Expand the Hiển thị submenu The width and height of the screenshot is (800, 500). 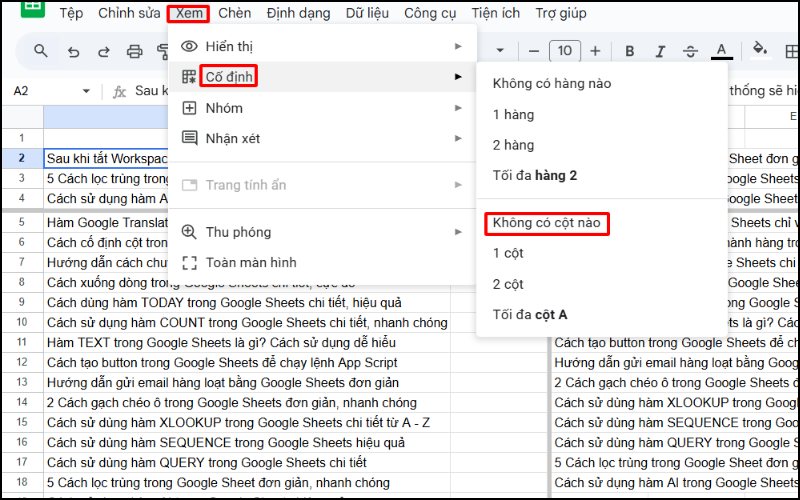(322, 46)
